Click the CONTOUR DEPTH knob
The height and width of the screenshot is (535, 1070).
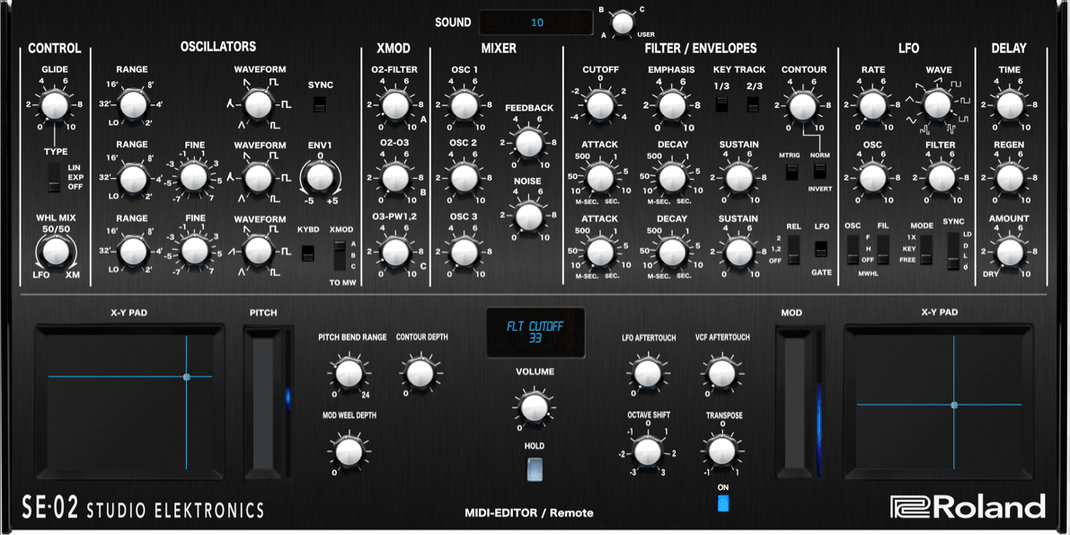tap(419, 373)
